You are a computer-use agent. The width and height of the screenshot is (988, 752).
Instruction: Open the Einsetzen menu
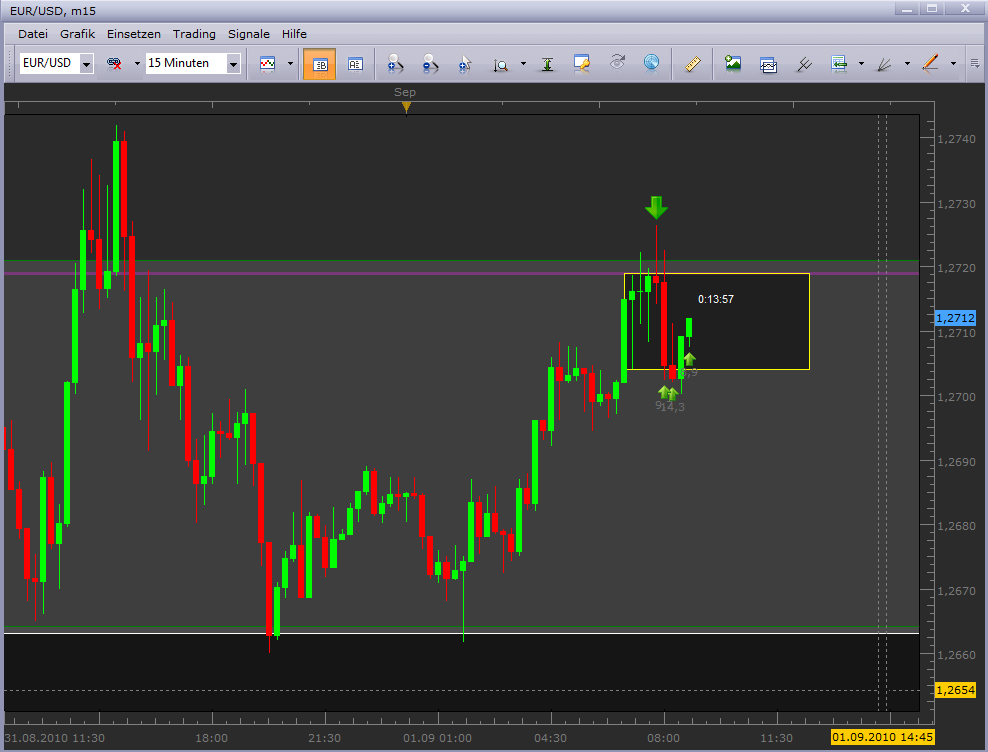[134, 34]
